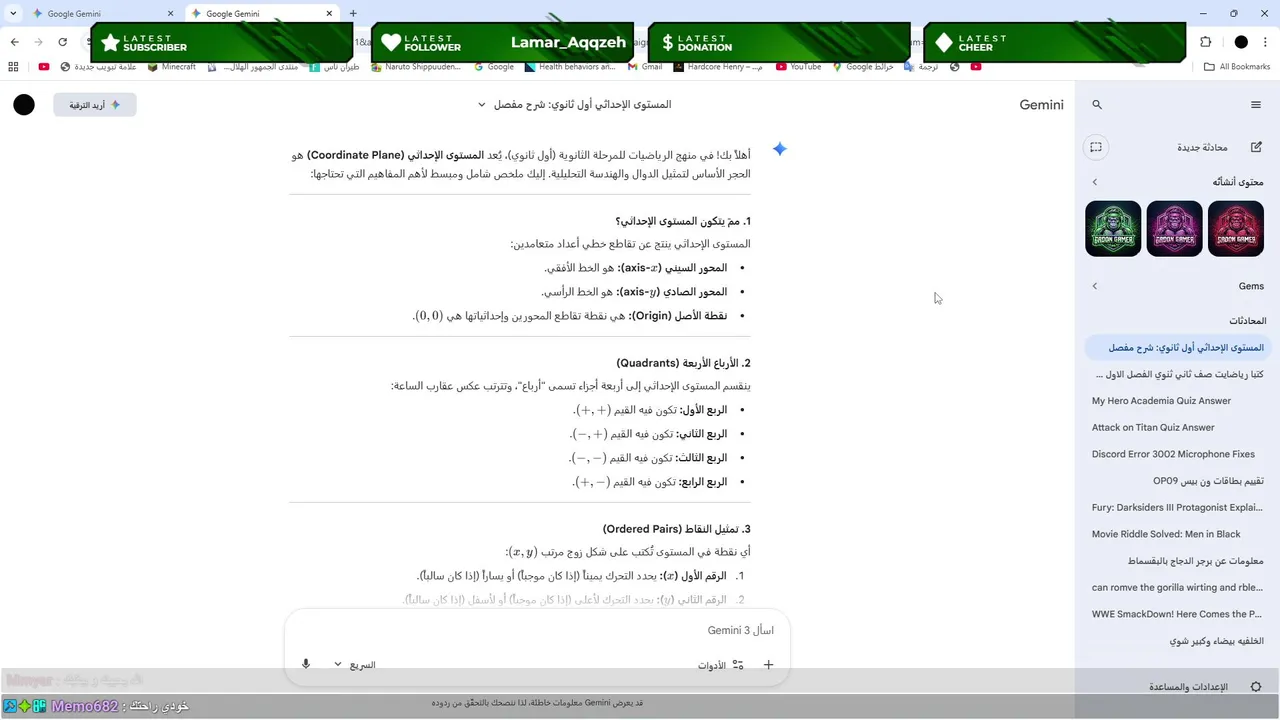Click the browser forward arrow

[38, 42]
